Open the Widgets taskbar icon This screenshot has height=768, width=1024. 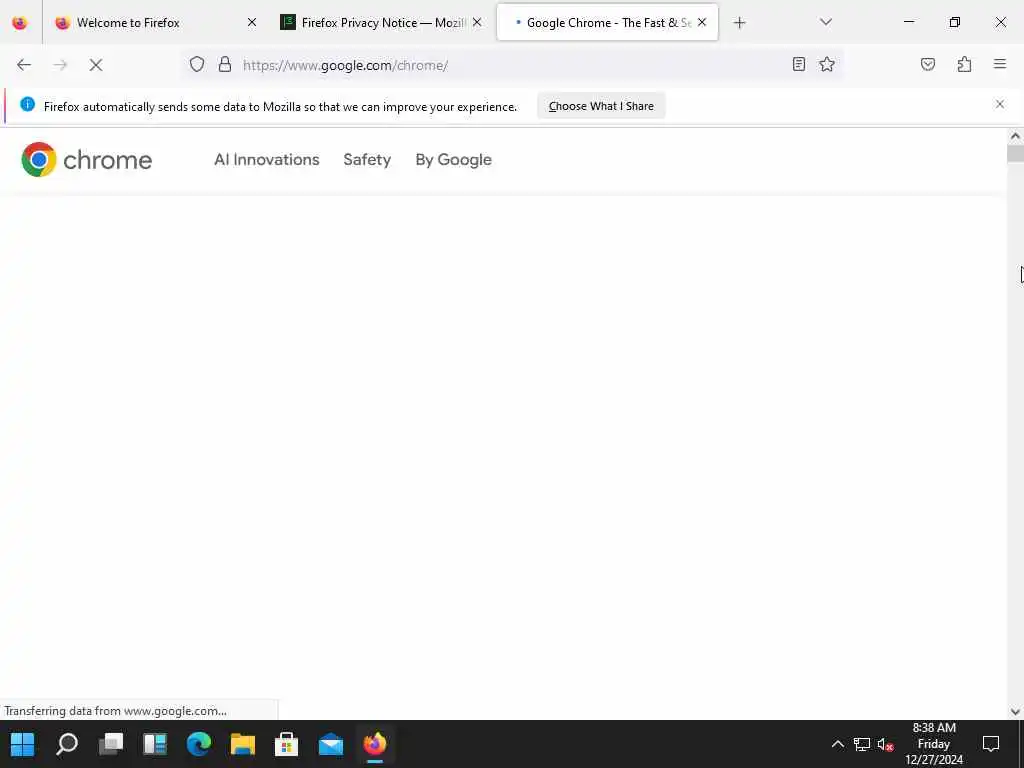click(155, 744)
